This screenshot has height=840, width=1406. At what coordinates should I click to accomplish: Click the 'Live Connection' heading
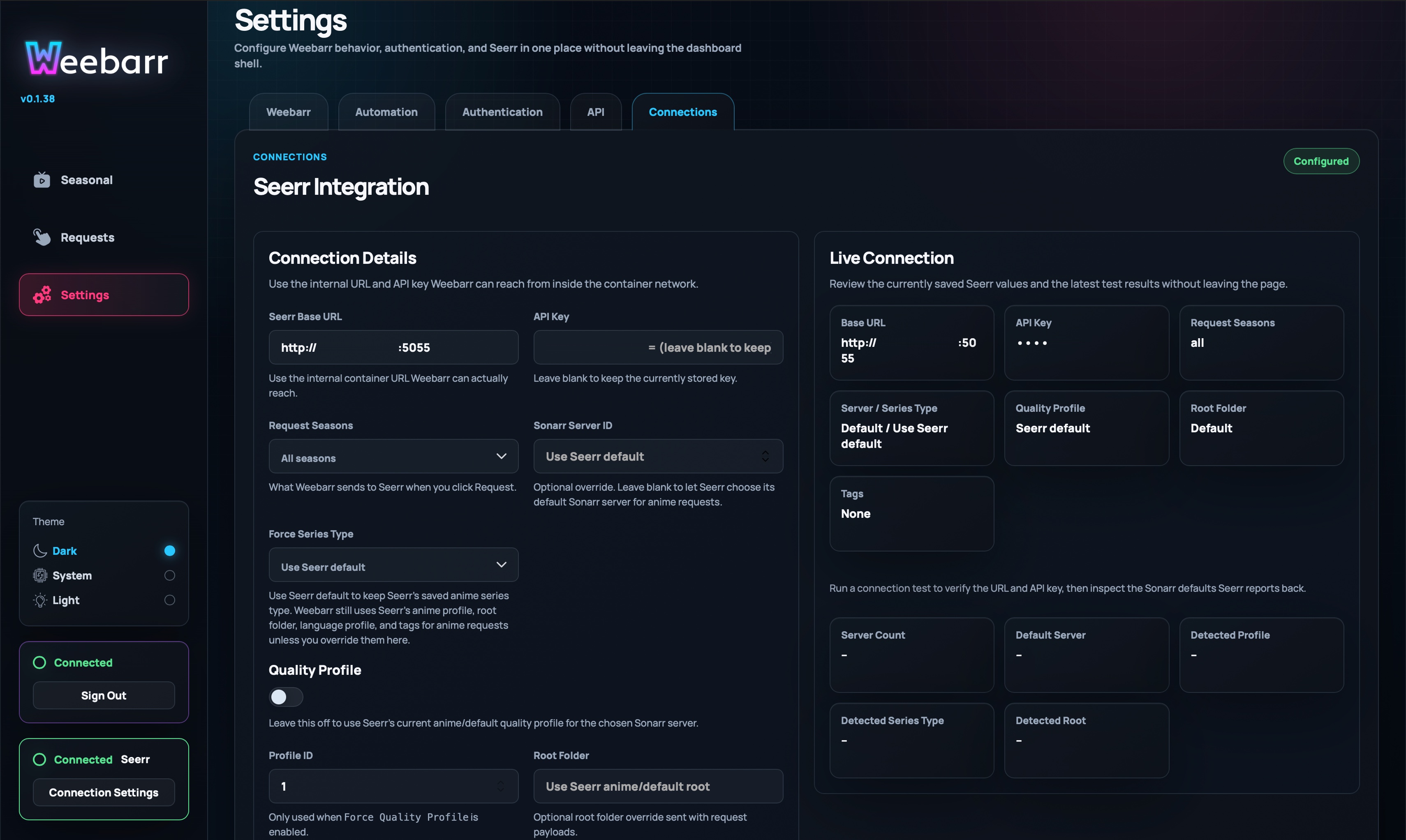point(892,258)
